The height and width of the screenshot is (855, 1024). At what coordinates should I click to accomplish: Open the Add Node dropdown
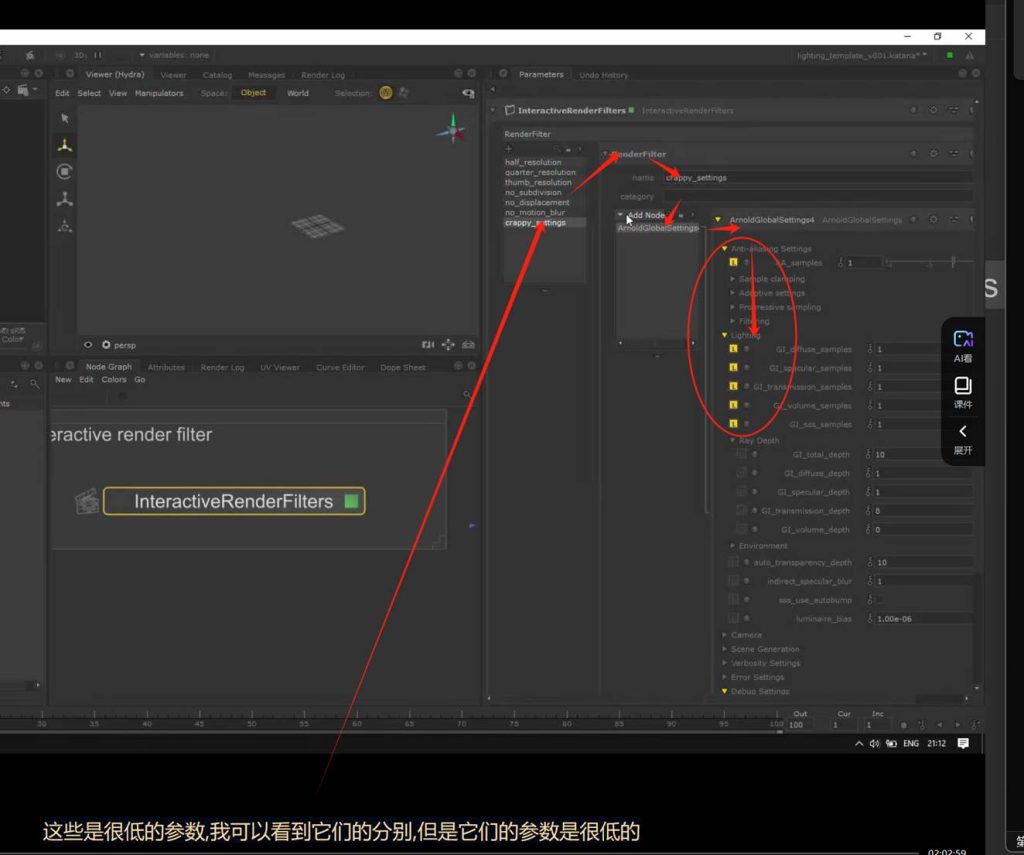(x=645, y=215)
